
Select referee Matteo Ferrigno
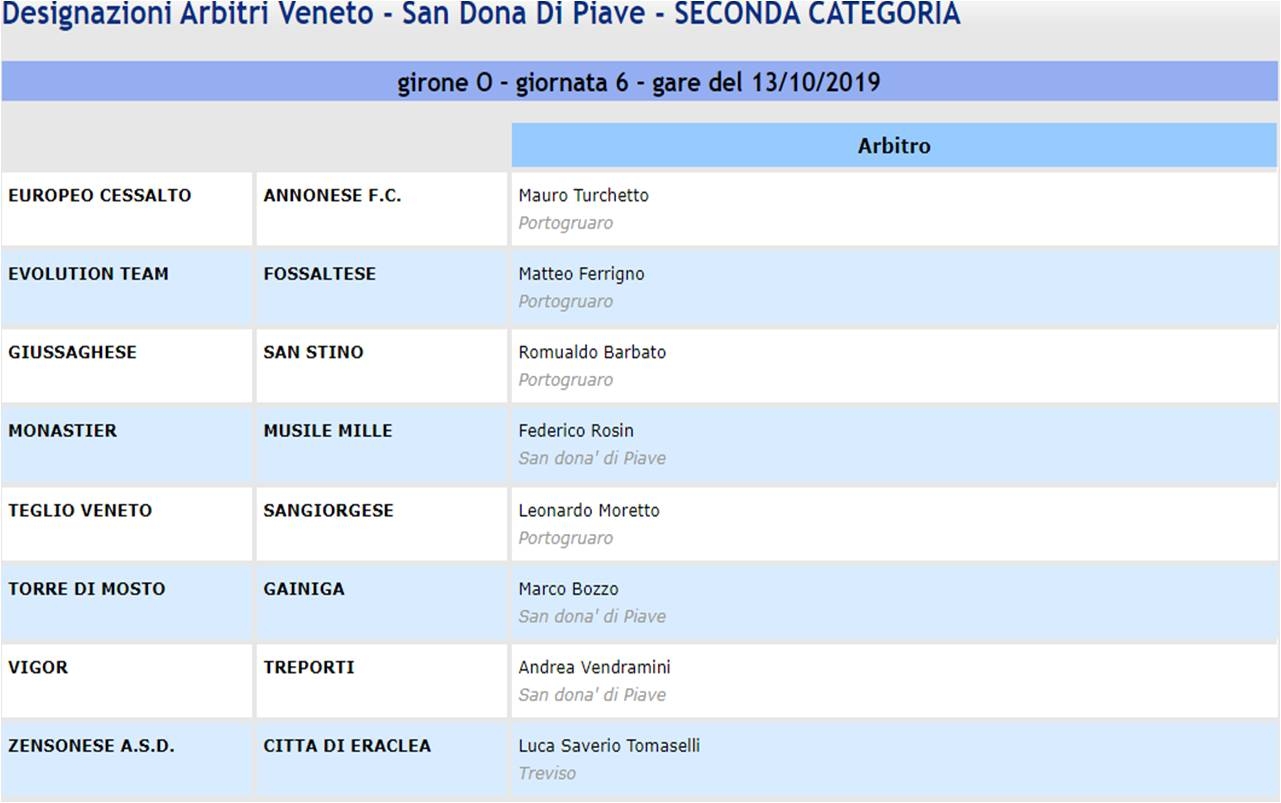pos(581,274)
